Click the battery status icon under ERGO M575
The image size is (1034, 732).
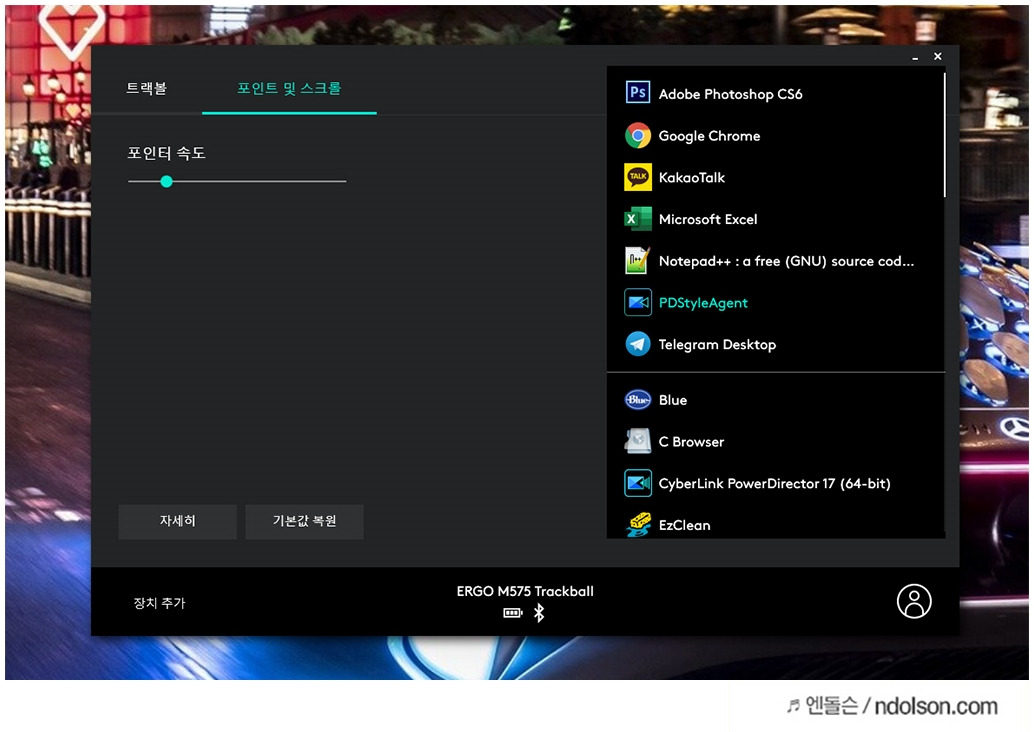[512, 613]
